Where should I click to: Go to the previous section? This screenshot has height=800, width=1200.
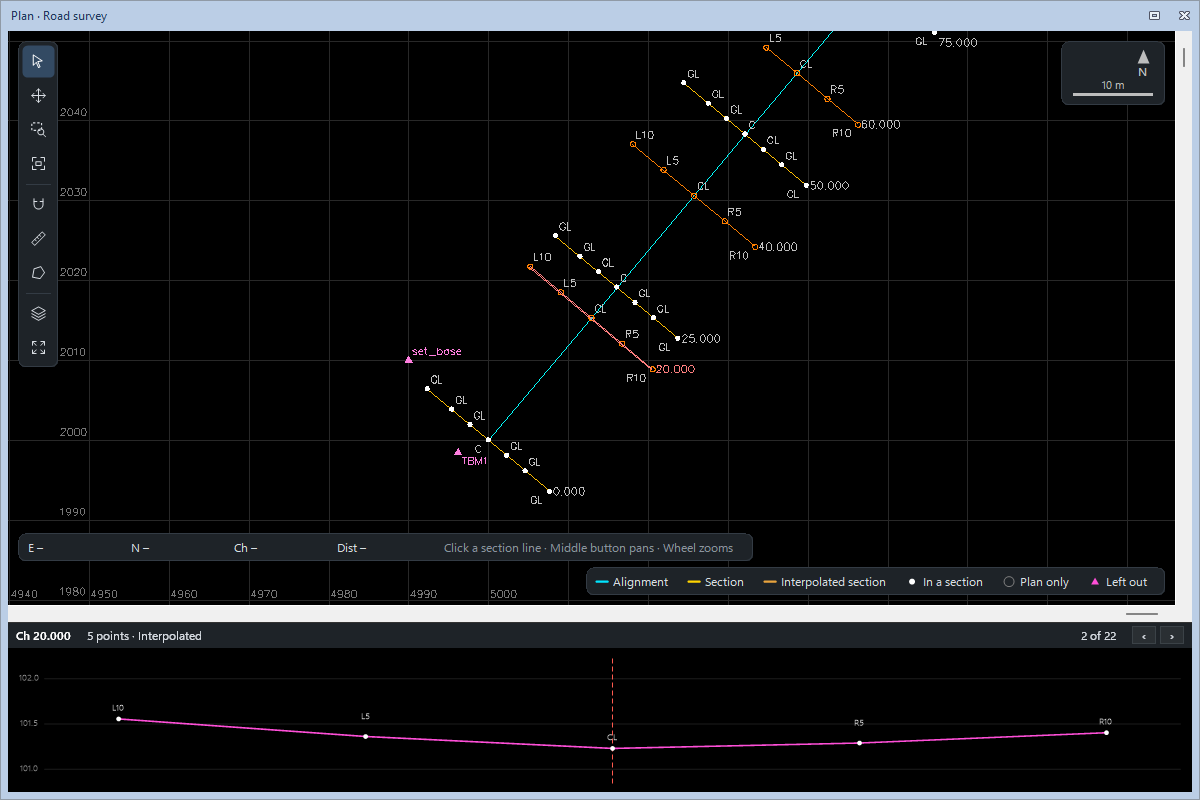click(x=1144, y=636)
